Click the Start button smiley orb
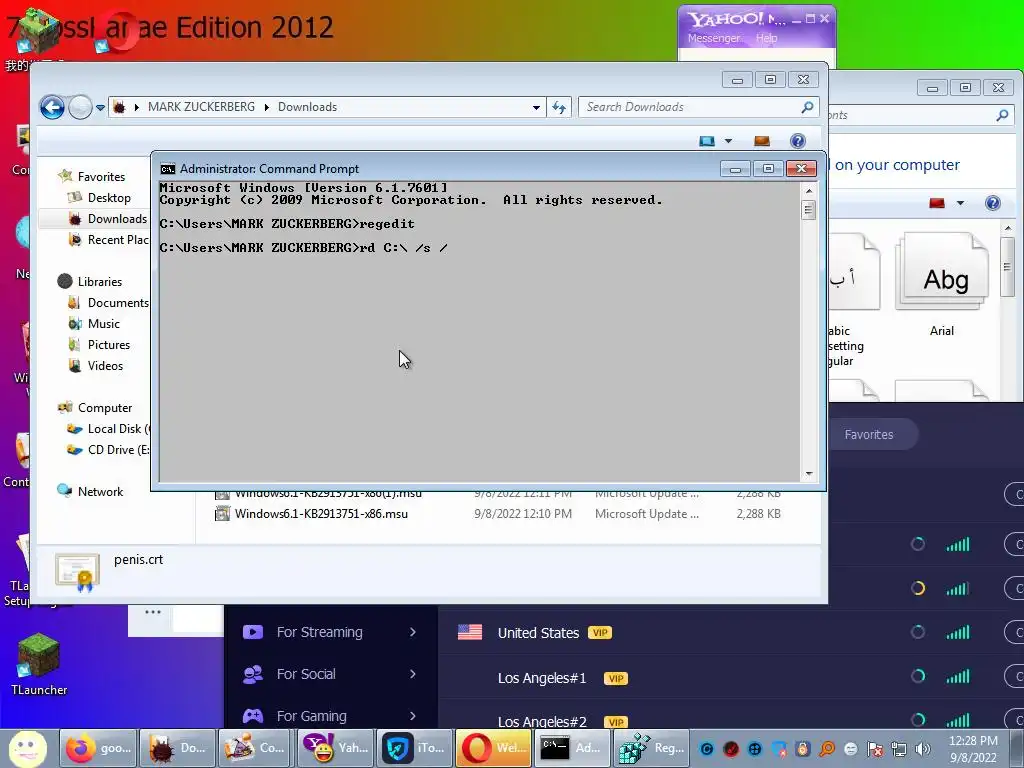 coord(27,749)
